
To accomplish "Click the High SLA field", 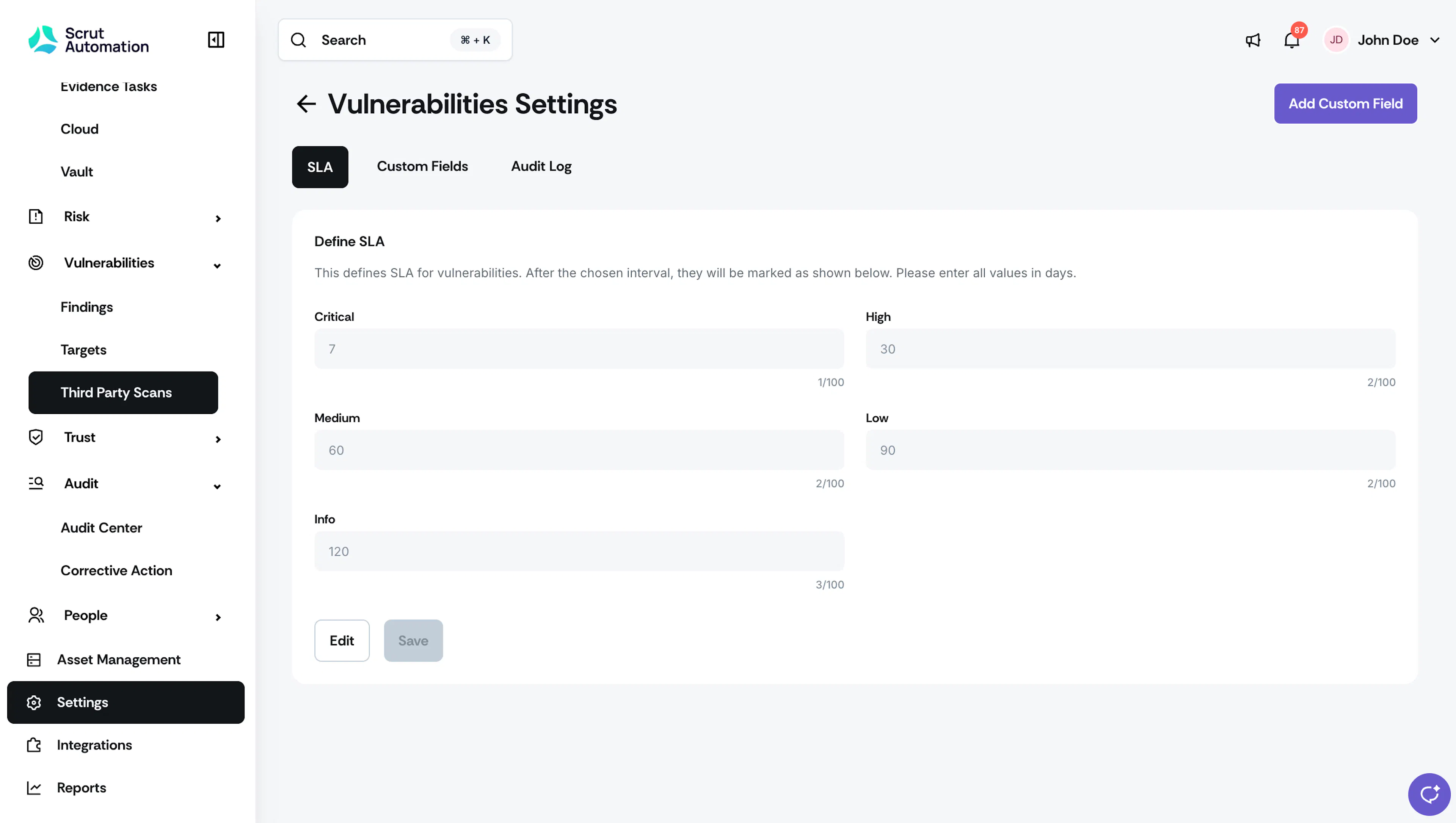I will tap(1130, 349).
